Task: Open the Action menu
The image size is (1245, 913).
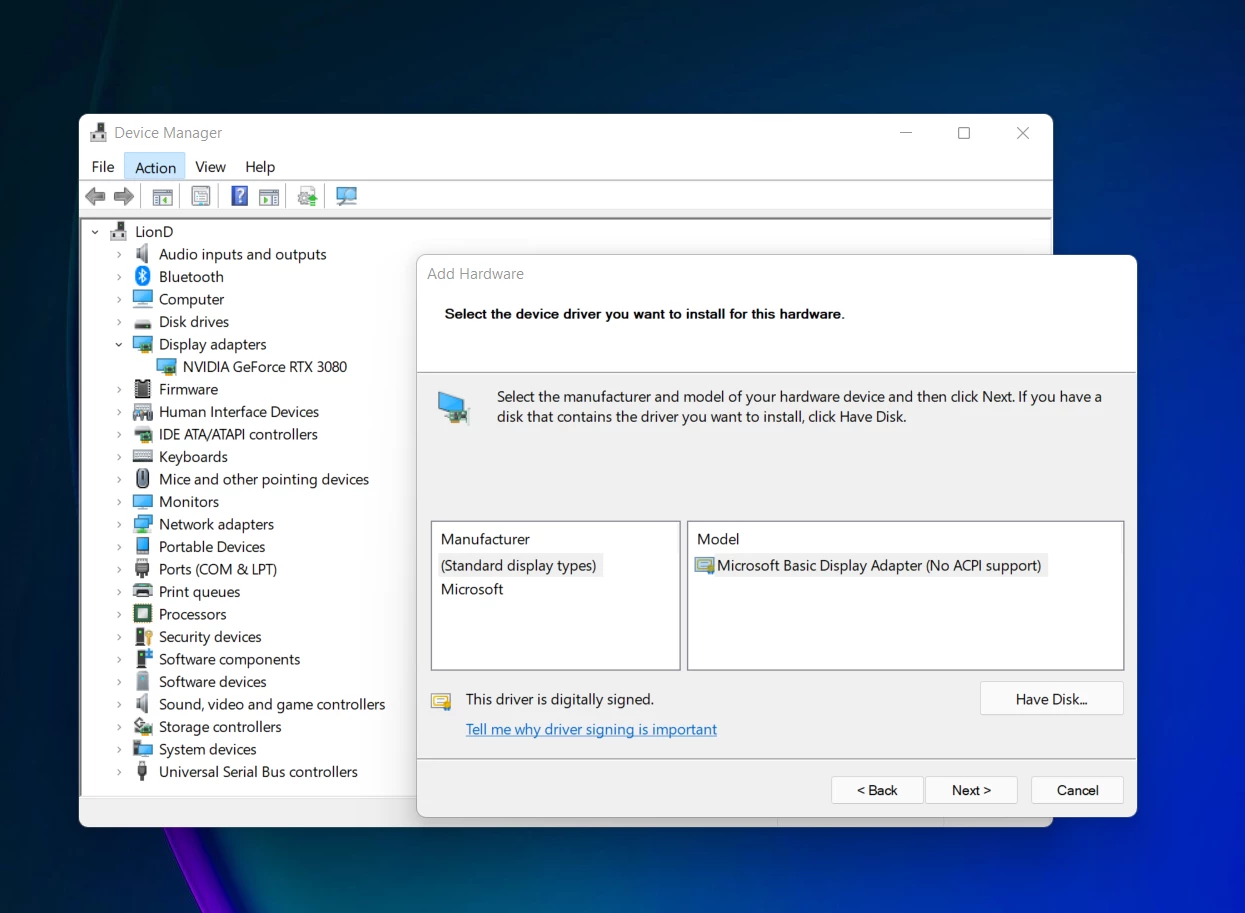Action: pyautogui.click(x=155, y=167)
